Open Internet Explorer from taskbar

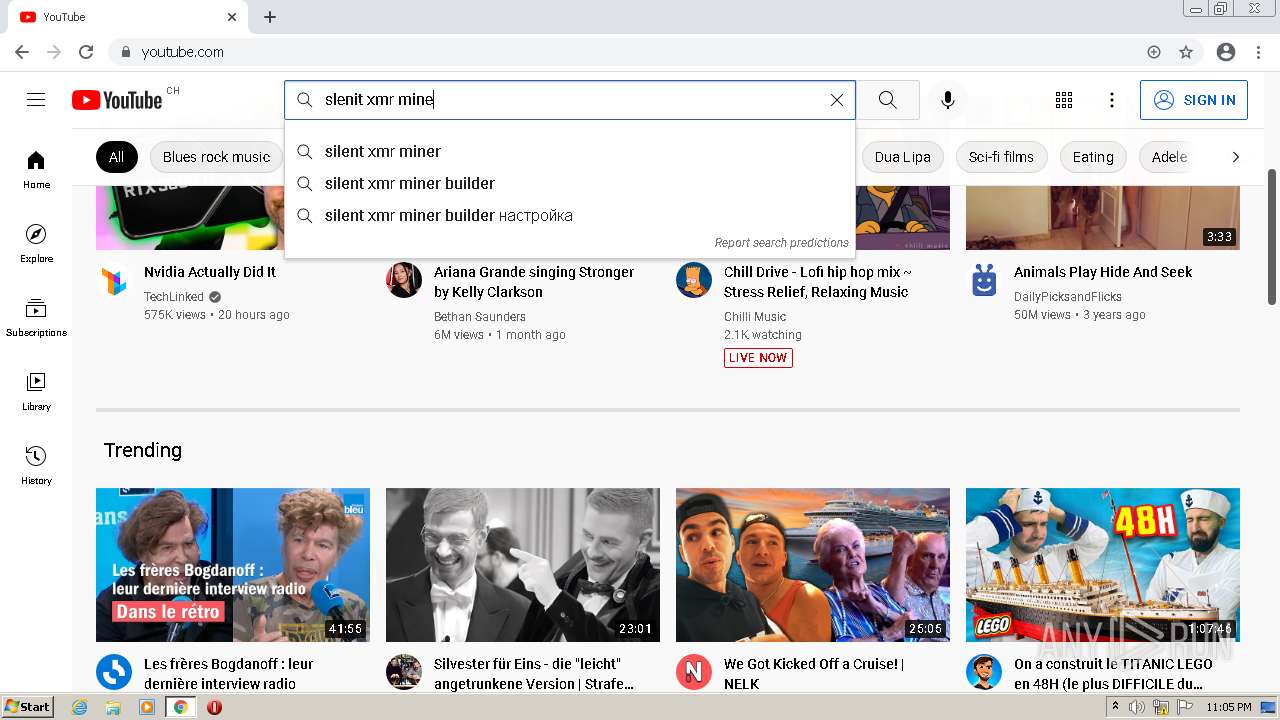[x=80, y=707]
